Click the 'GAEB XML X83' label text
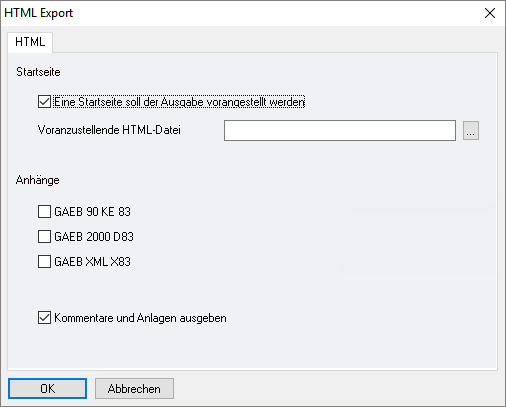 tap(92, 262)
